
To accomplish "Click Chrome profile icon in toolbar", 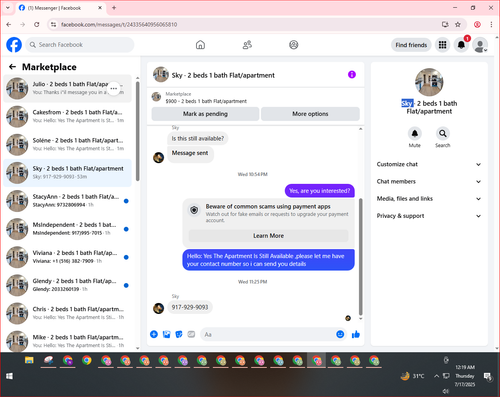I will coord(477,24).
